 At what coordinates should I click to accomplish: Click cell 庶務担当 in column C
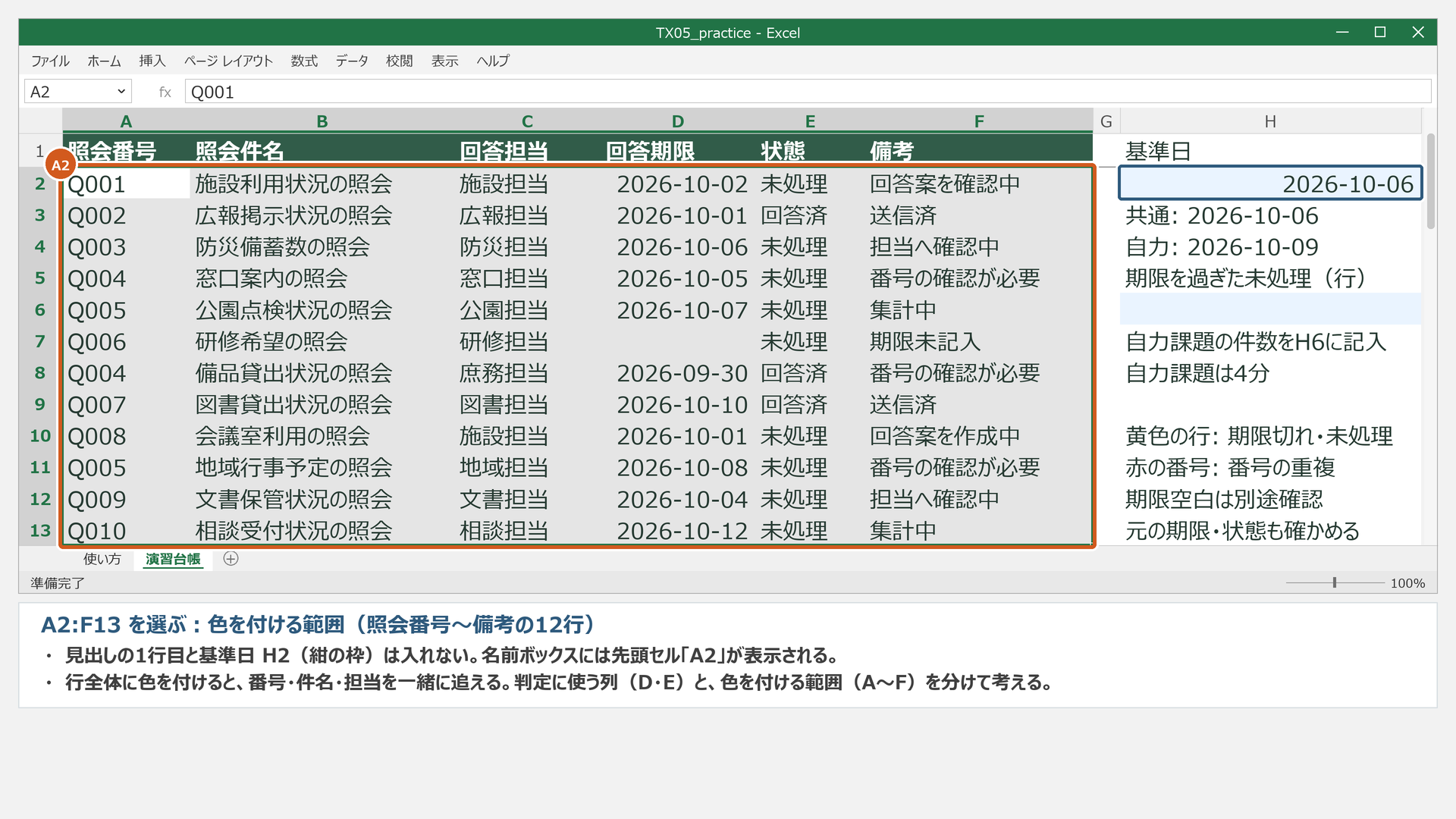pos(527,373)
